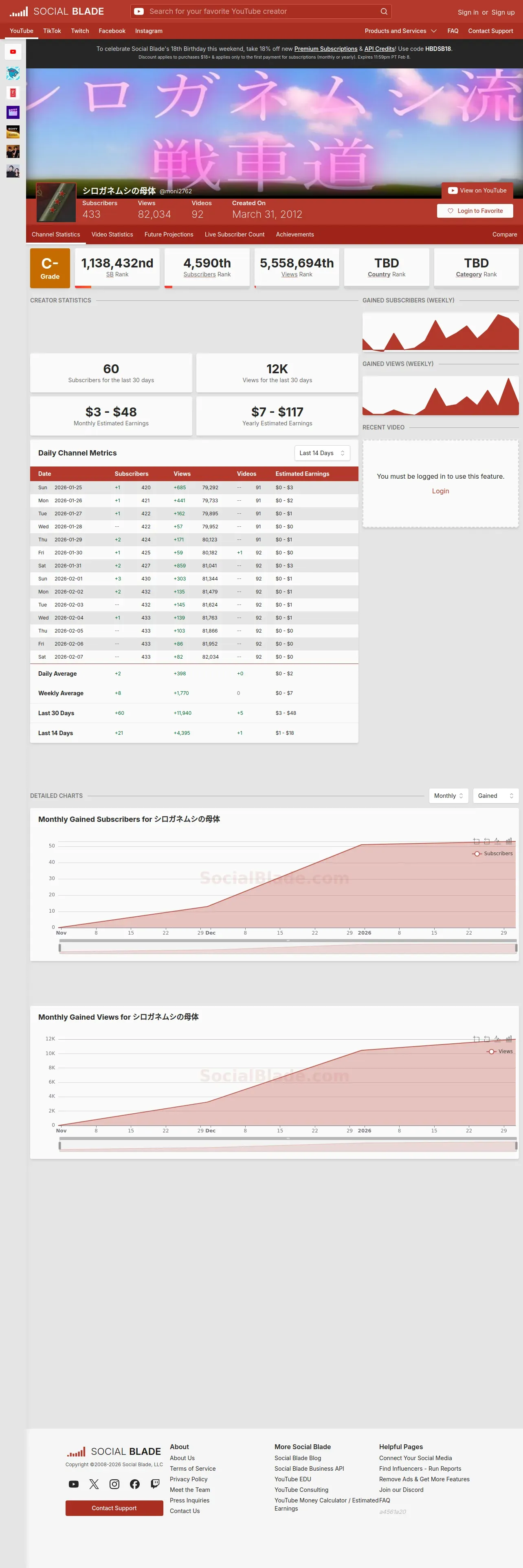Click the Social Blade logo in the header
The width and height of the screenshot is (523, 1568).
[x=57, y=11]
